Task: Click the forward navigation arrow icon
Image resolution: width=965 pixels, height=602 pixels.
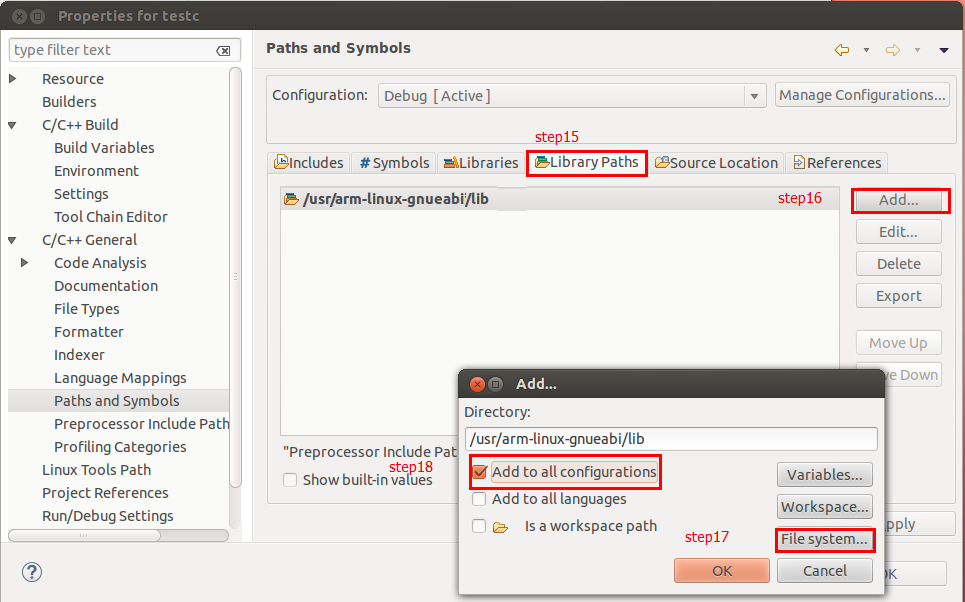Action: tap(892, 50)
